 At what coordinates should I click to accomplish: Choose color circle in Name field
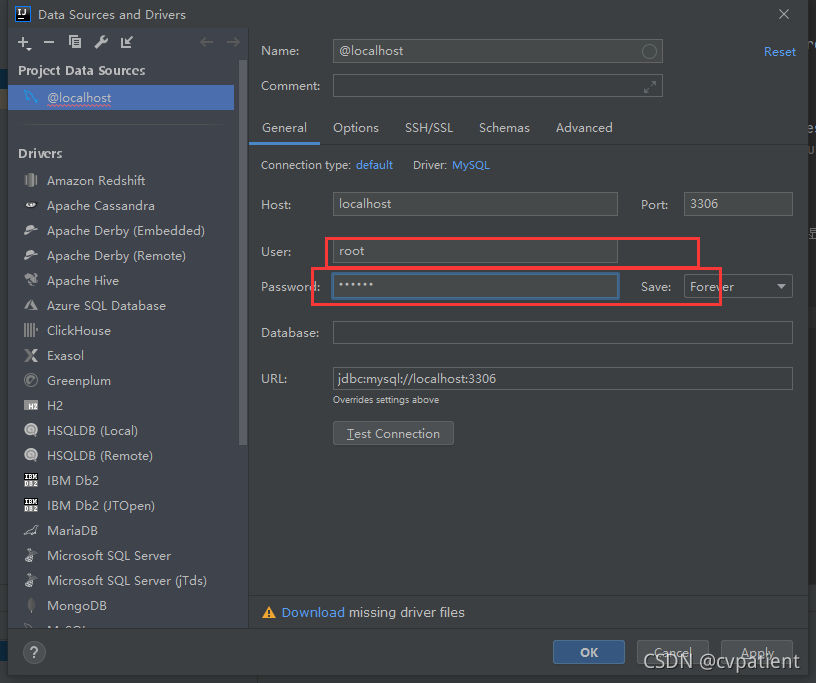[x=649, y=52]
